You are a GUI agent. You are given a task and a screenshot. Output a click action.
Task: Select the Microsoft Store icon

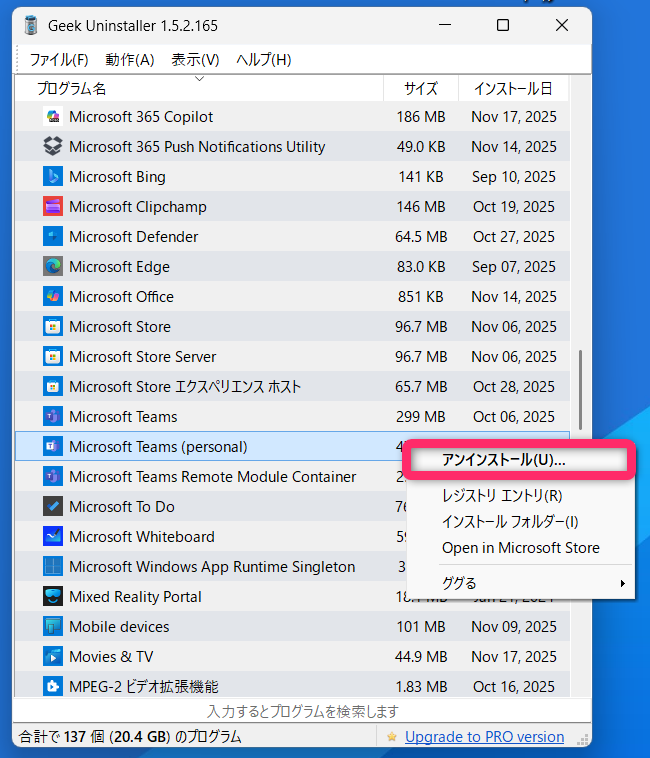pos(53,327)
